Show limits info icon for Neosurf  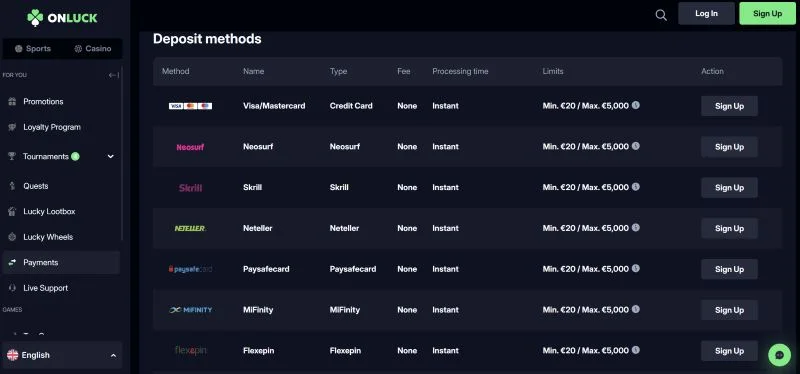[636, 146]
